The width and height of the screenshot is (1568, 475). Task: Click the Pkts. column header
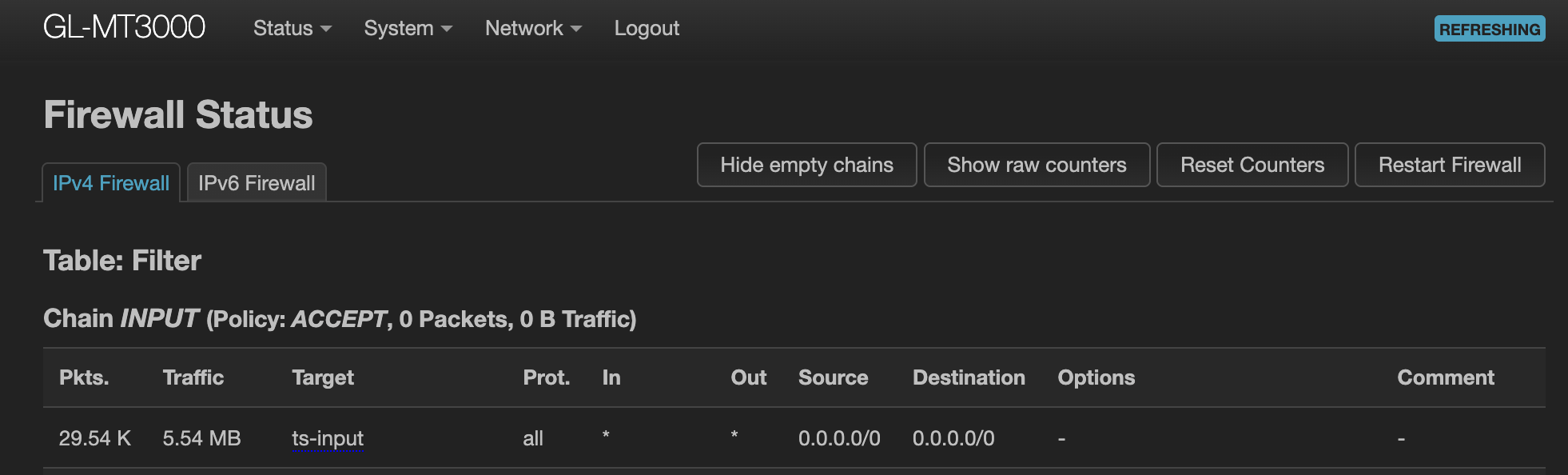point(84,377)
